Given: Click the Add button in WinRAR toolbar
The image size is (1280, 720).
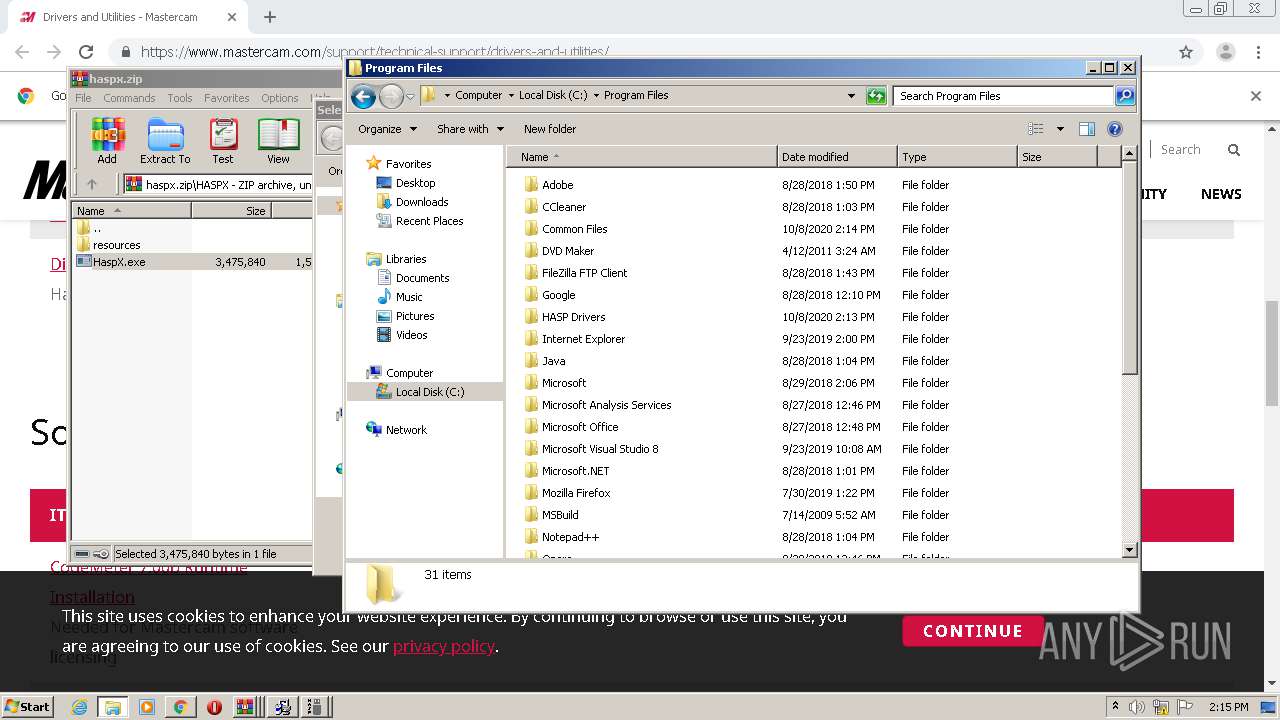Looking at the screenshot, I should [107, 141].
